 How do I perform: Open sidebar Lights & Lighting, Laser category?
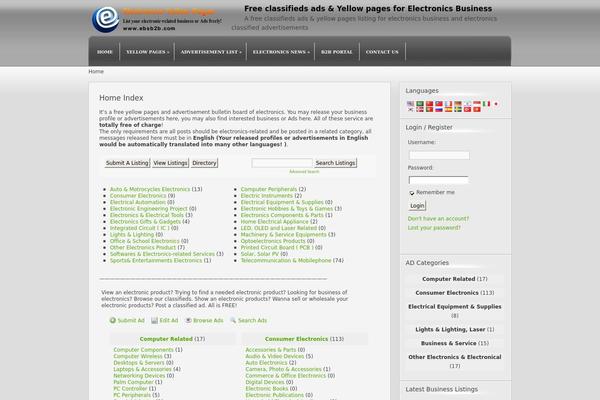450,330
